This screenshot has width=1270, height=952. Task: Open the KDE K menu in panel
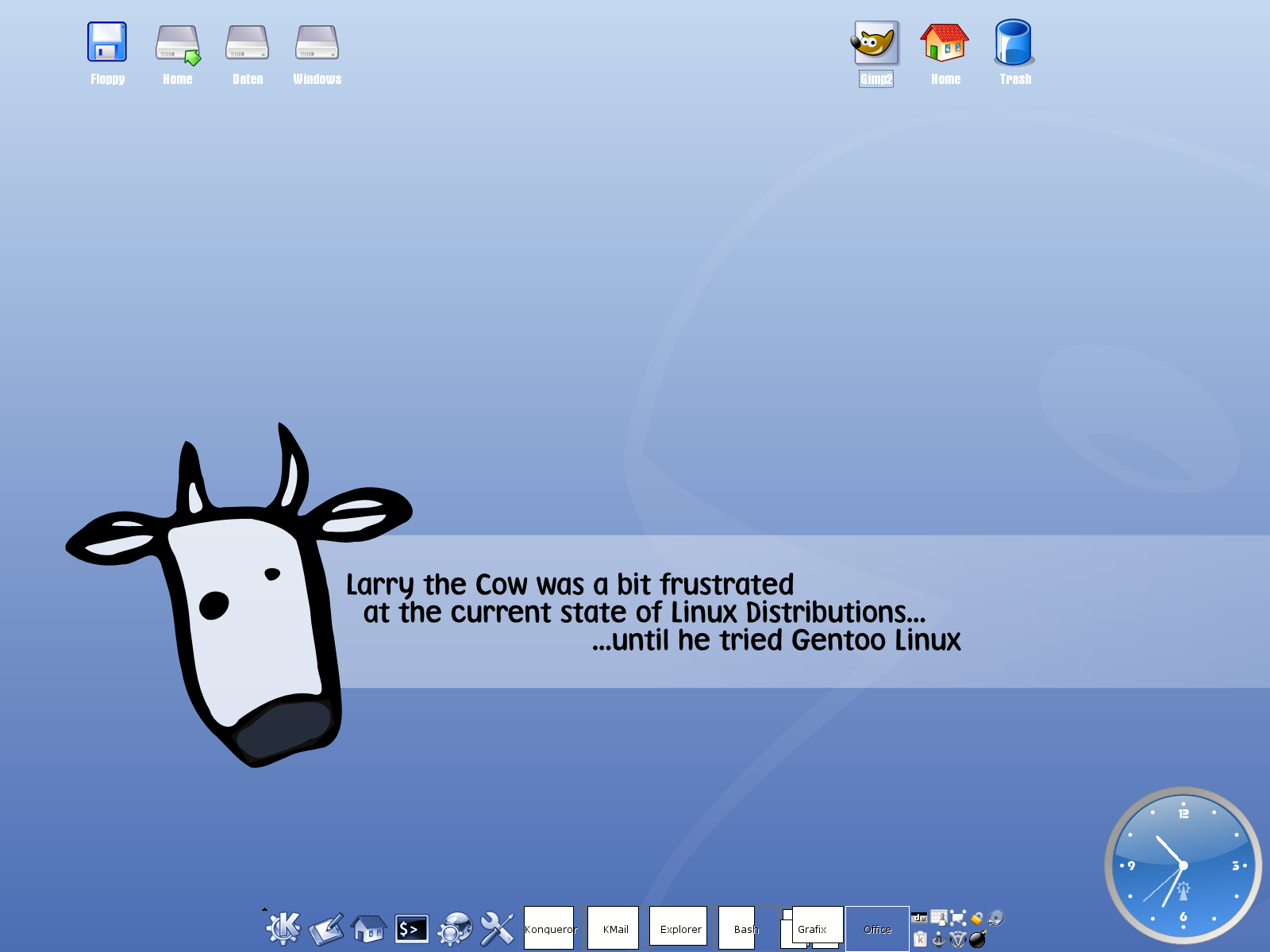pos(283,928)
